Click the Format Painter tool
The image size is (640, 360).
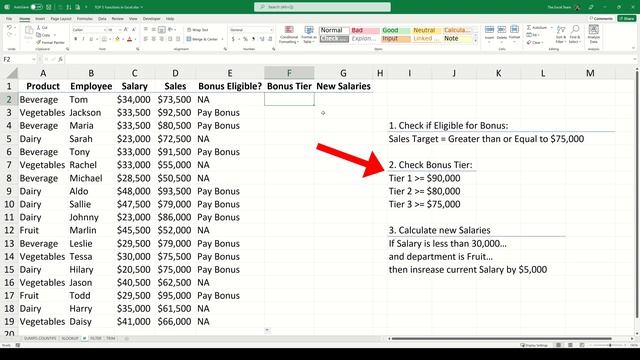[x=51, y=42]
